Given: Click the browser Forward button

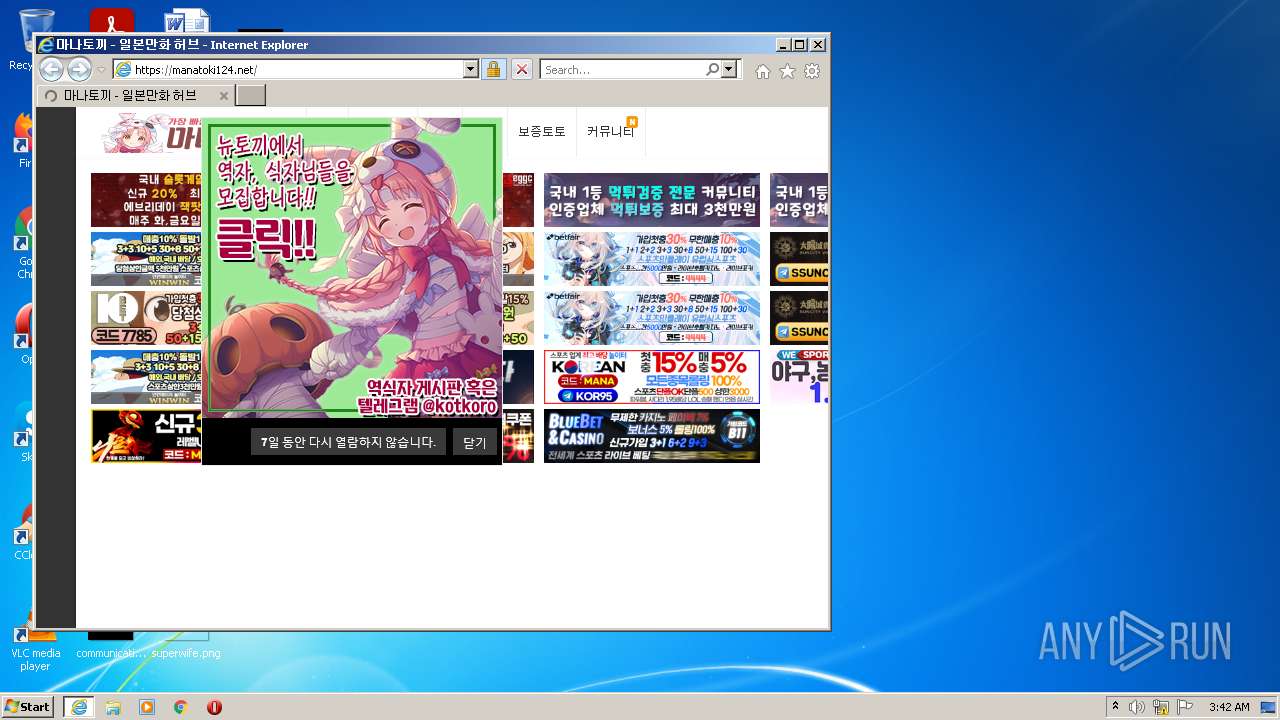Looking at the screenshot, I should click(x=79, y=69).
